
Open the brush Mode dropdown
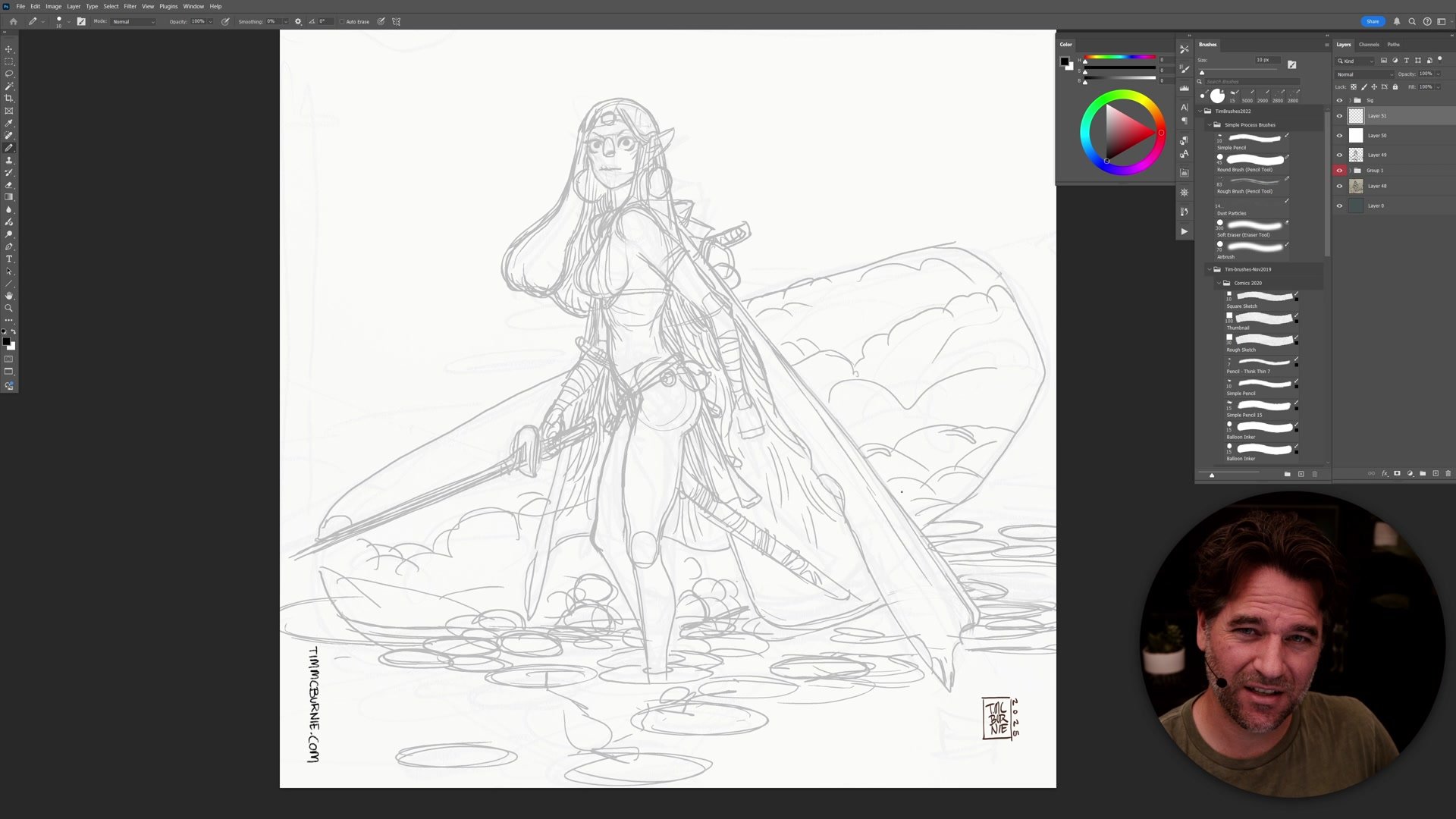tap(133, 21)
